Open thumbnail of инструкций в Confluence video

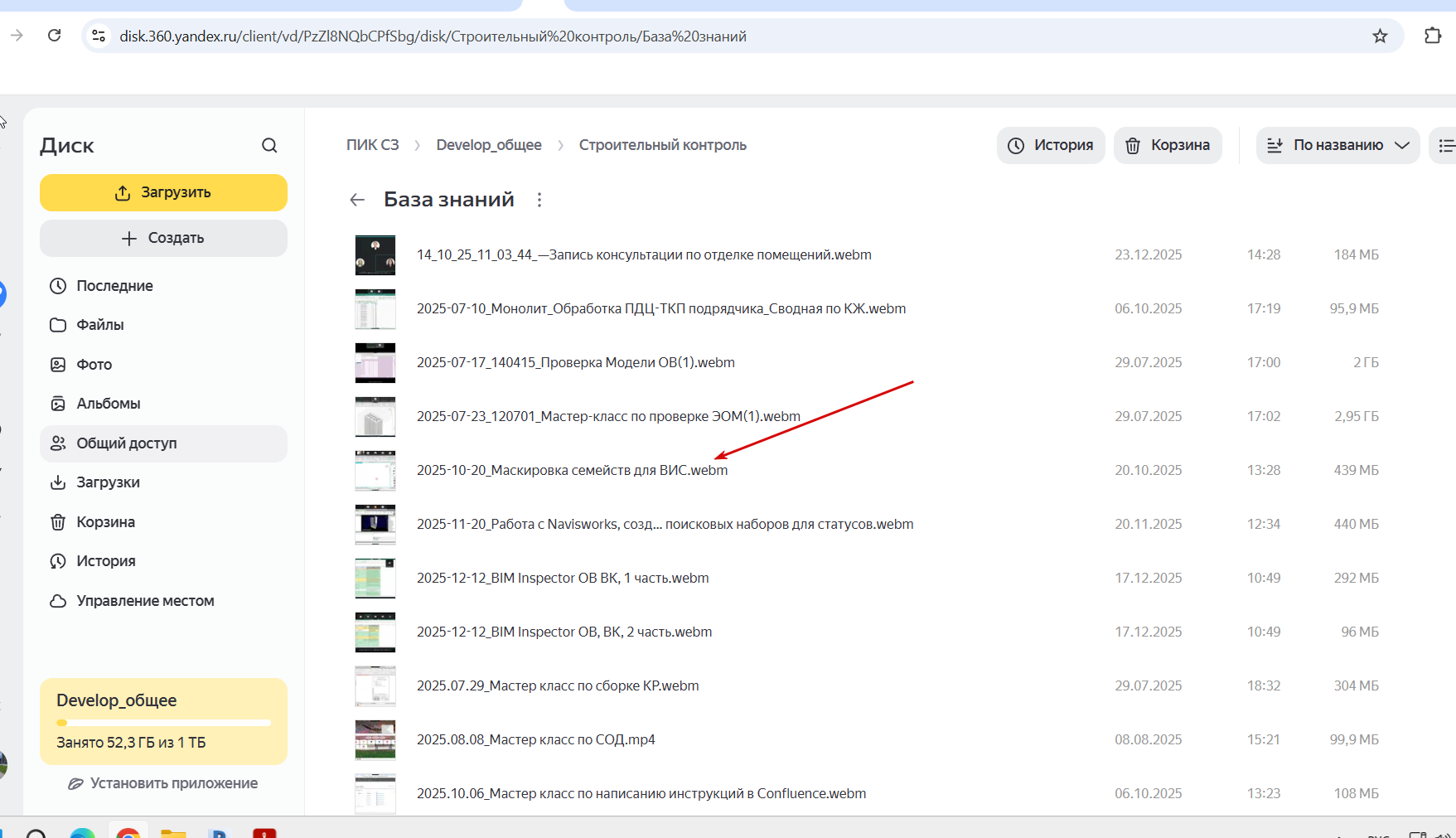coord(375,794)
